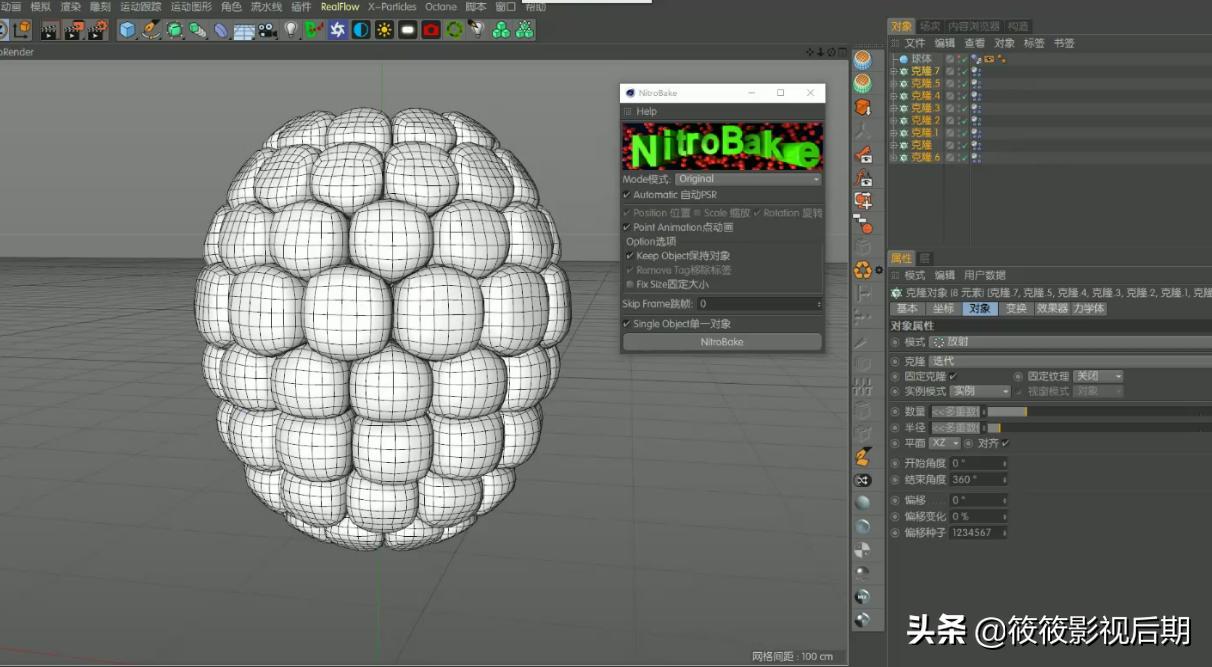
Task: Switch to the 效果器 tab in attributes
Action: [x=1052, y=308]
